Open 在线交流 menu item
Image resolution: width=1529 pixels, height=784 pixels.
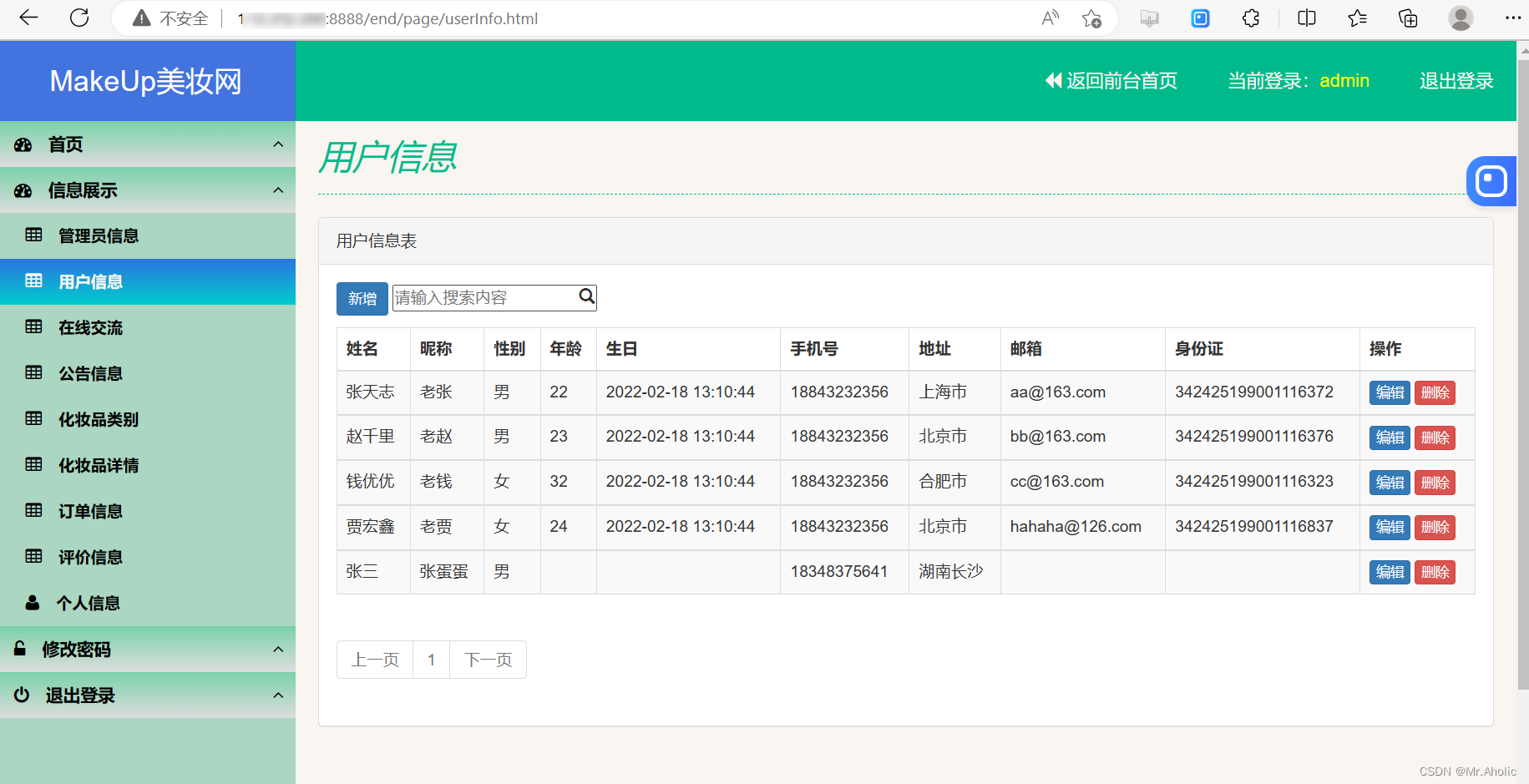148,327
